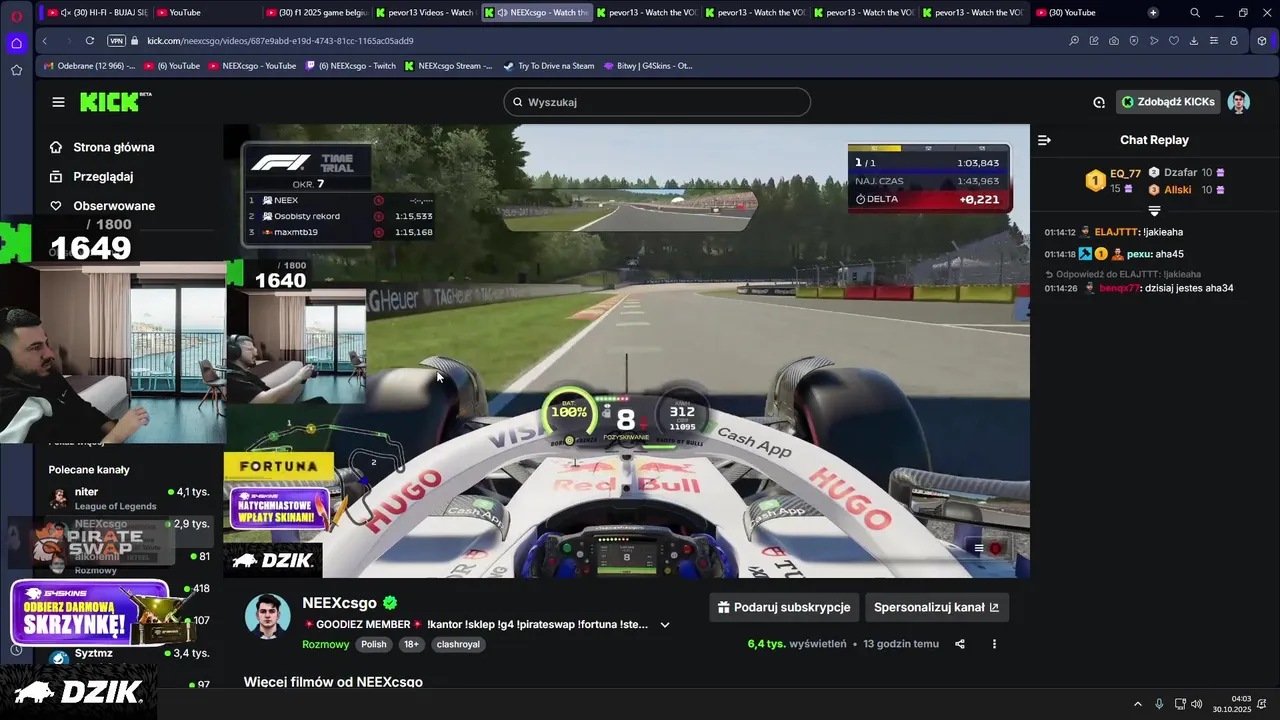
Task: Open the niter recommended channel
Action: pos(128,498)
